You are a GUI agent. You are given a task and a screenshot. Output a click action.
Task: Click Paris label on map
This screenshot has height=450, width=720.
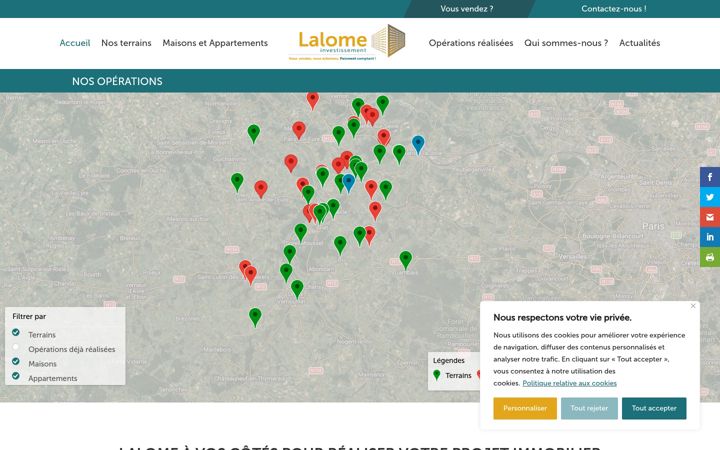[x=653, y=226]
